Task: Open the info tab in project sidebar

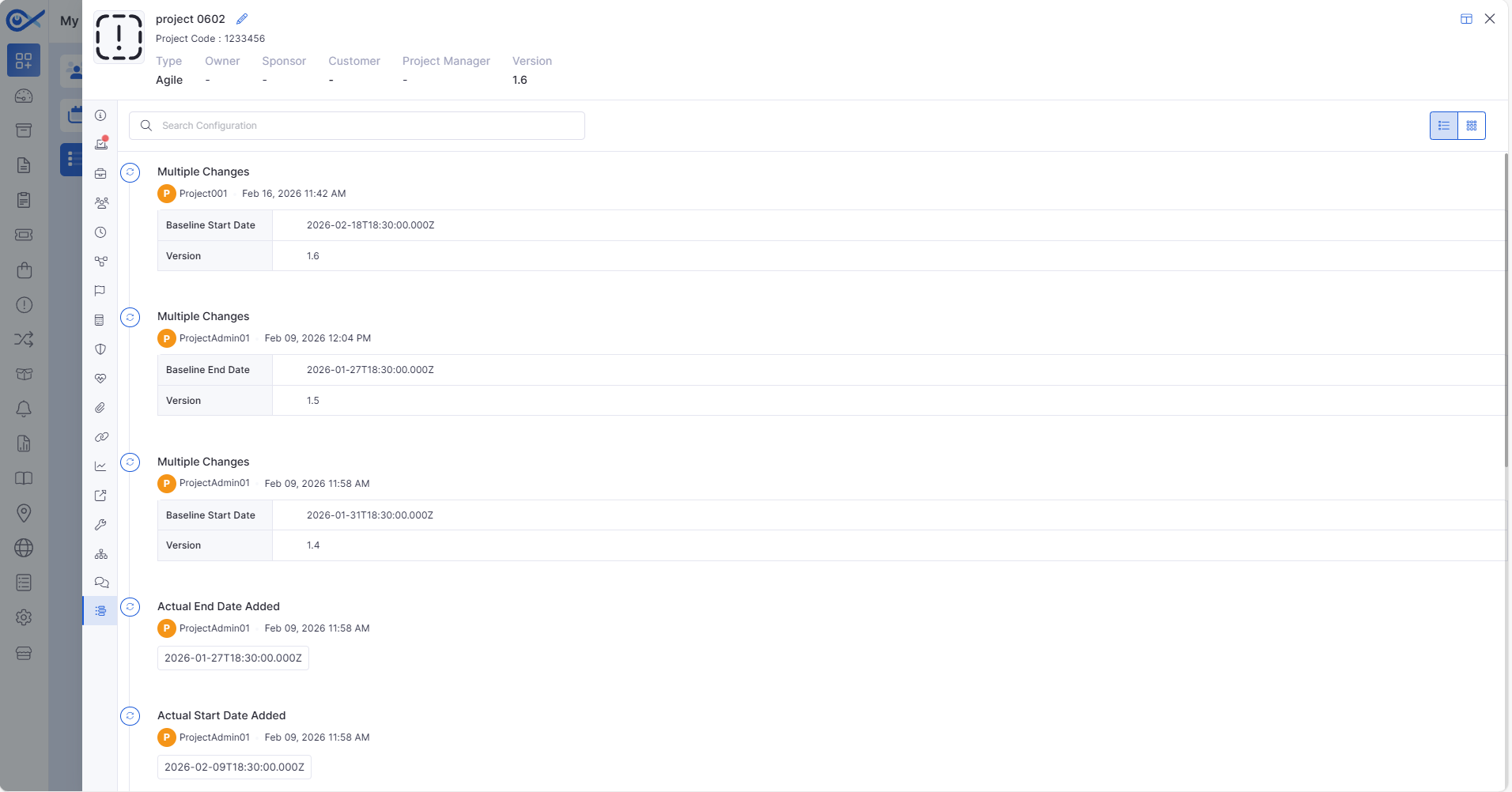Action: 100,115
